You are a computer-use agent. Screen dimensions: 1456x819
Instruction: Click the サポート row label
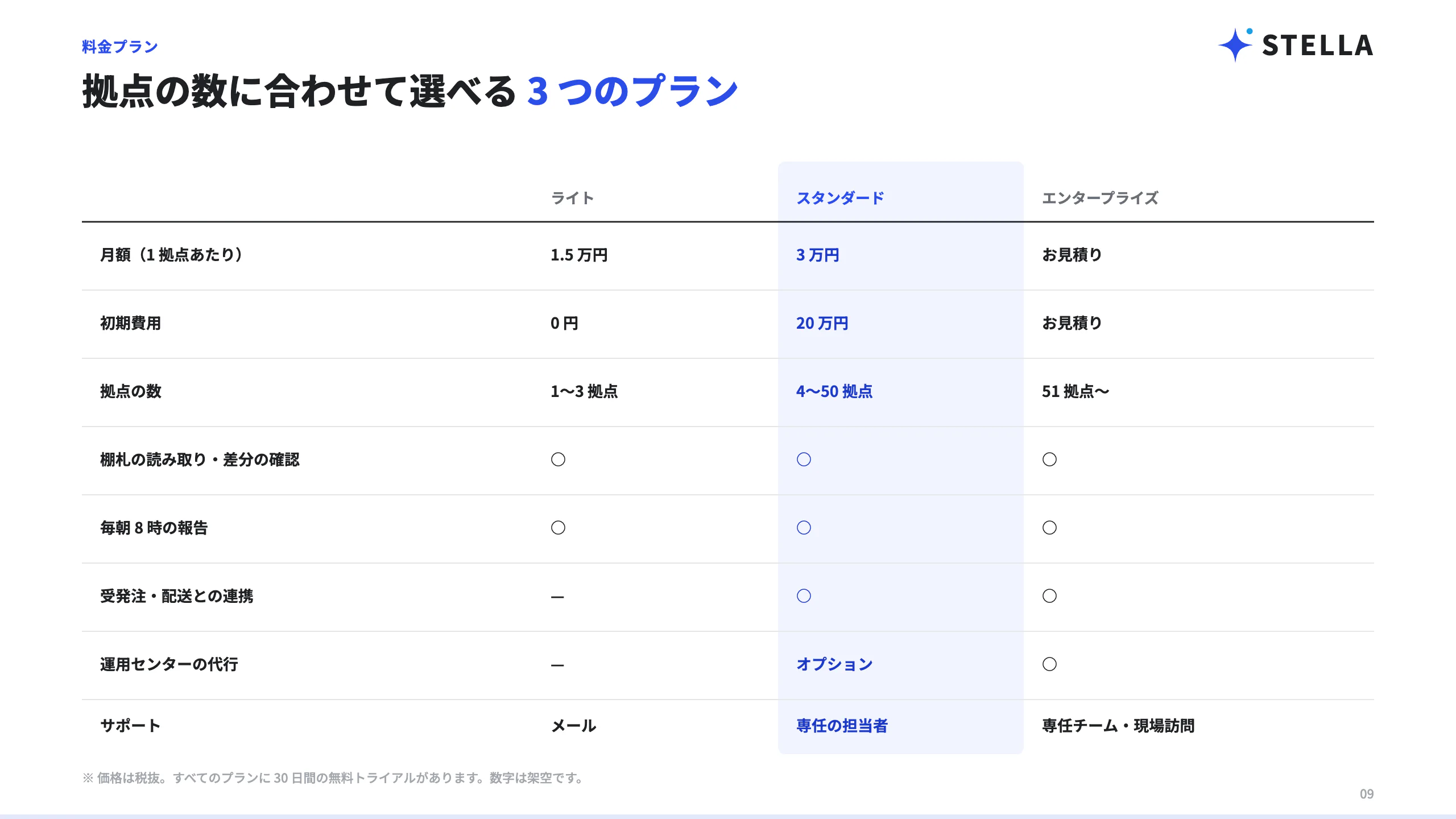point(130,726)
